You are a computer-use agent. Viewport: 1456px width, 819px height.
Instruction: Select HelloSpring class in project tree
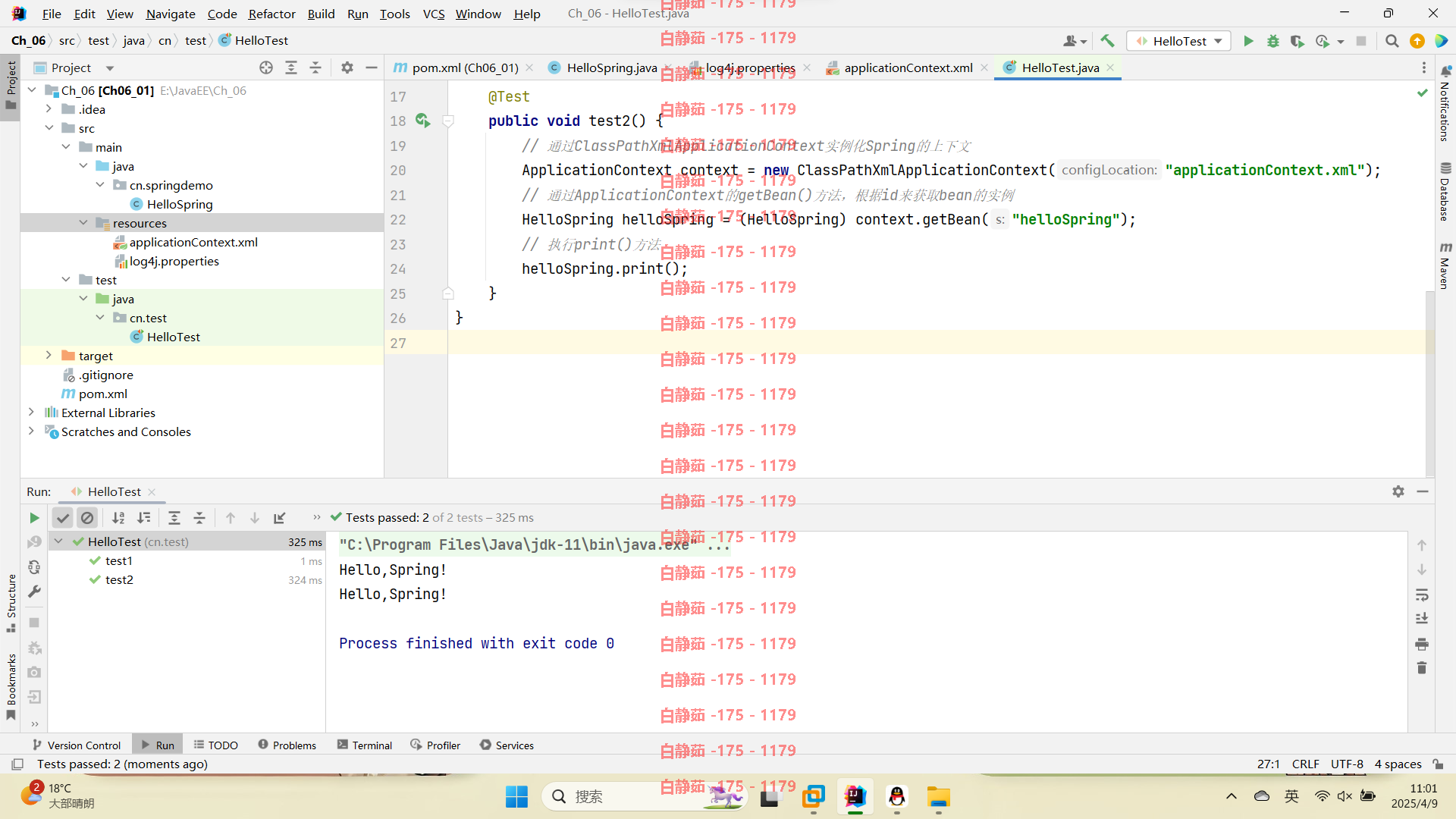tap(180, 204)
